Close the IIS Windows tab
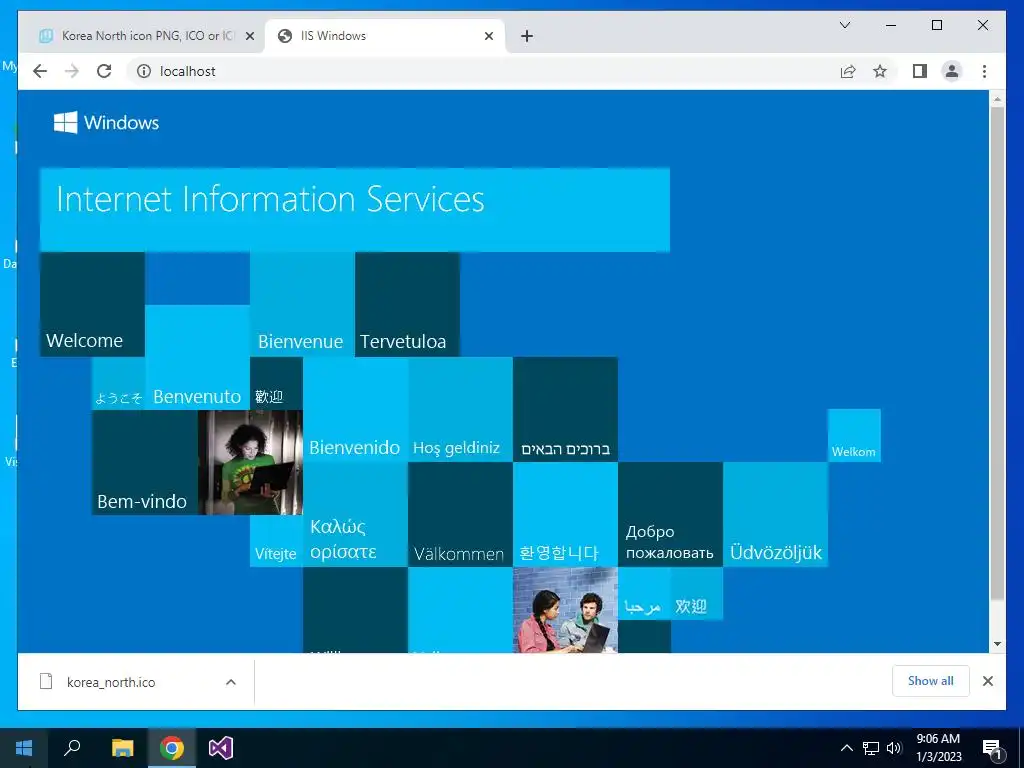Image resolution: width=1024 pixels, height=768 pixels. pos(488,36)
